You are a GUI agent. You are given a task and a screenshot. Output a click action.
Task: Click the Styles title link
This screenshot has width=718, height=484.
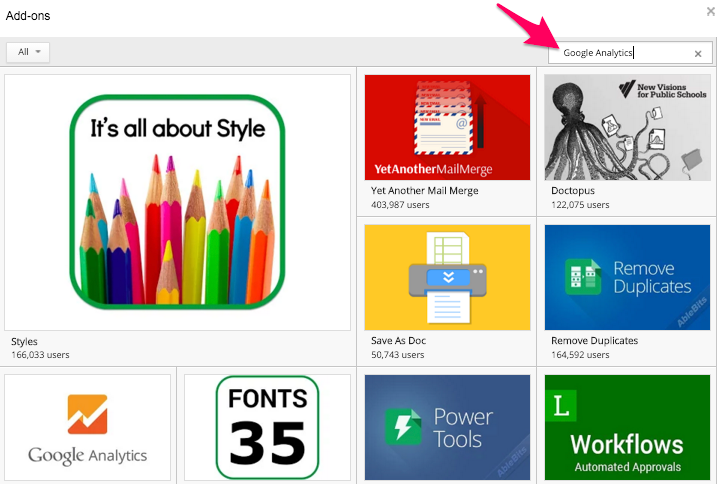[x=24, y=342]
